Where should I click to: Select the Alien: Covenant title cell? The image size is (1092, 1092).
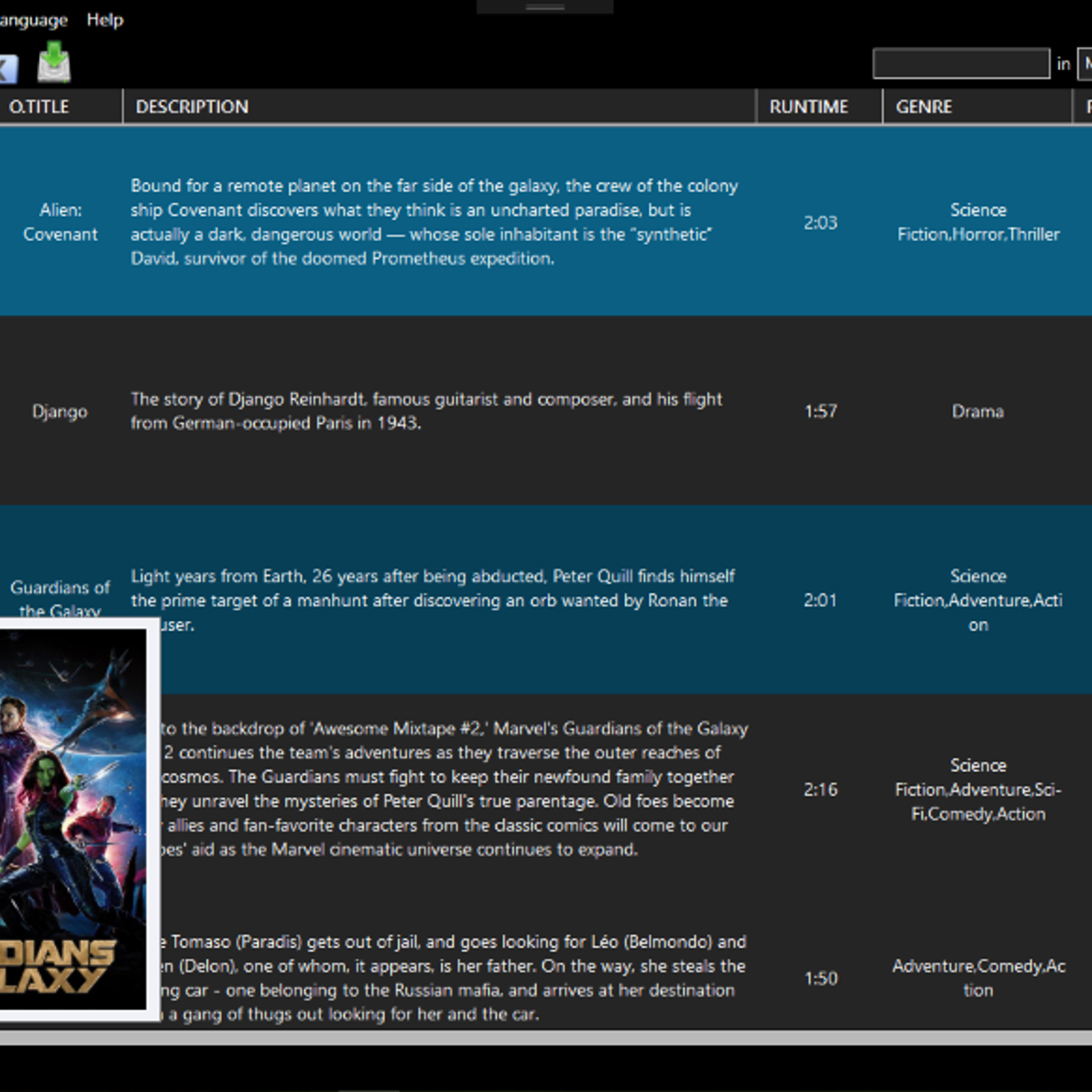tap(61, 222)
